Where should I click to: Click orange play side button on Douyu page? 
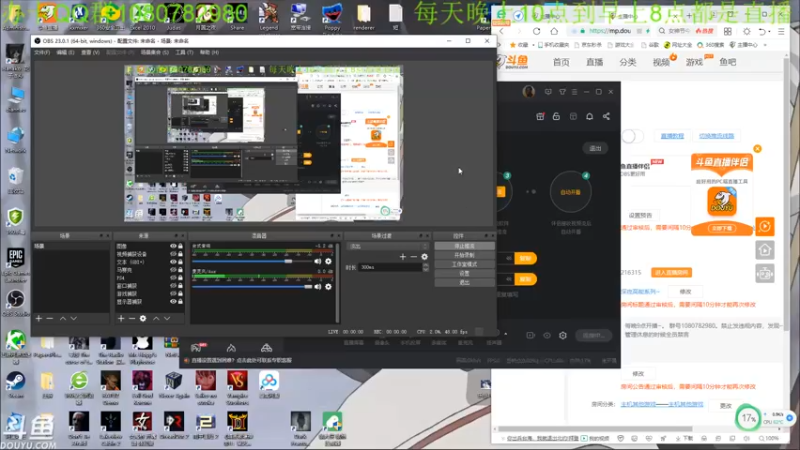pyautogui.click(x=764, y=227)
